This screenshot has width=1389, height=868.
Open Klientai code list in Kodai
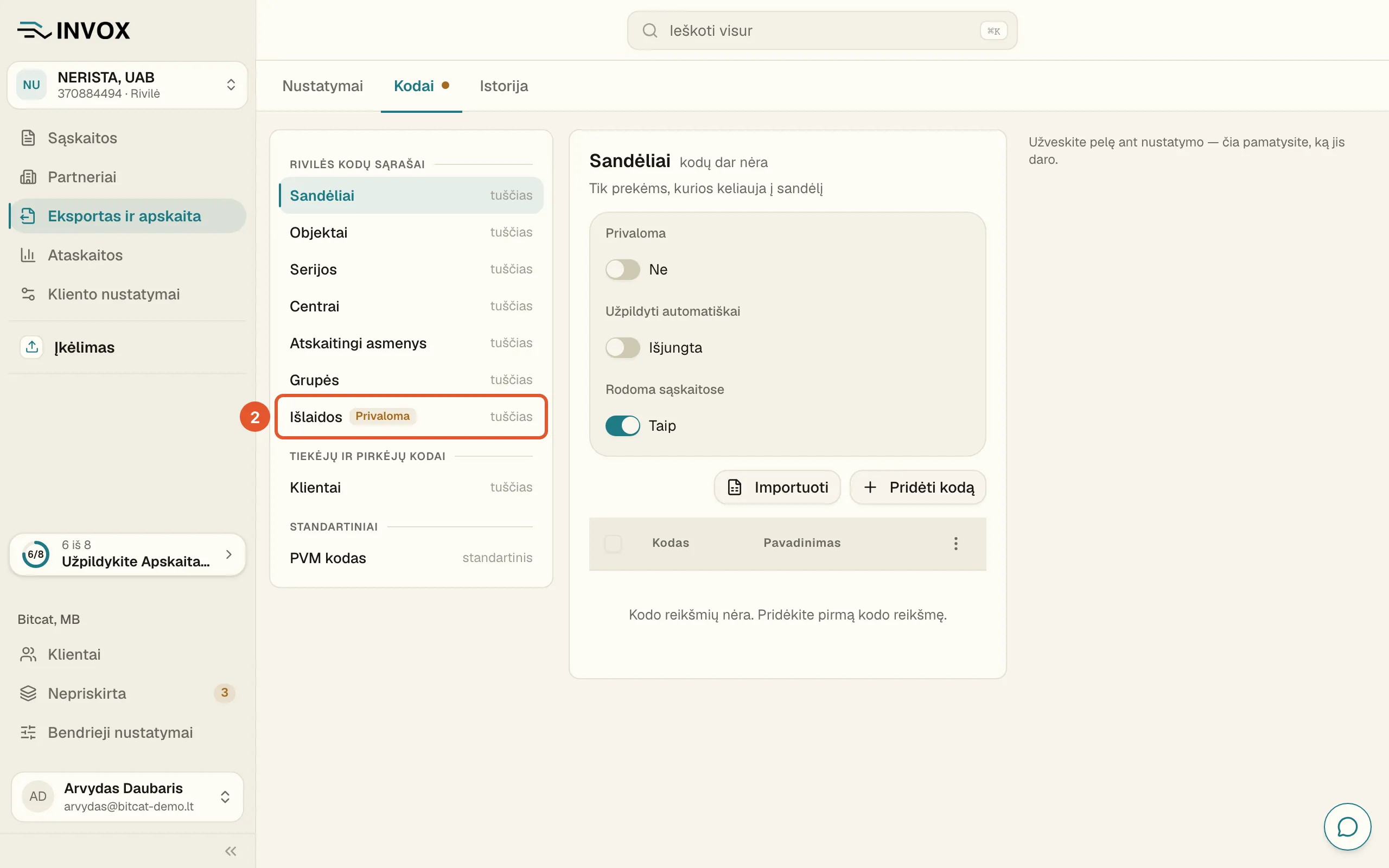tap(411, 487)
